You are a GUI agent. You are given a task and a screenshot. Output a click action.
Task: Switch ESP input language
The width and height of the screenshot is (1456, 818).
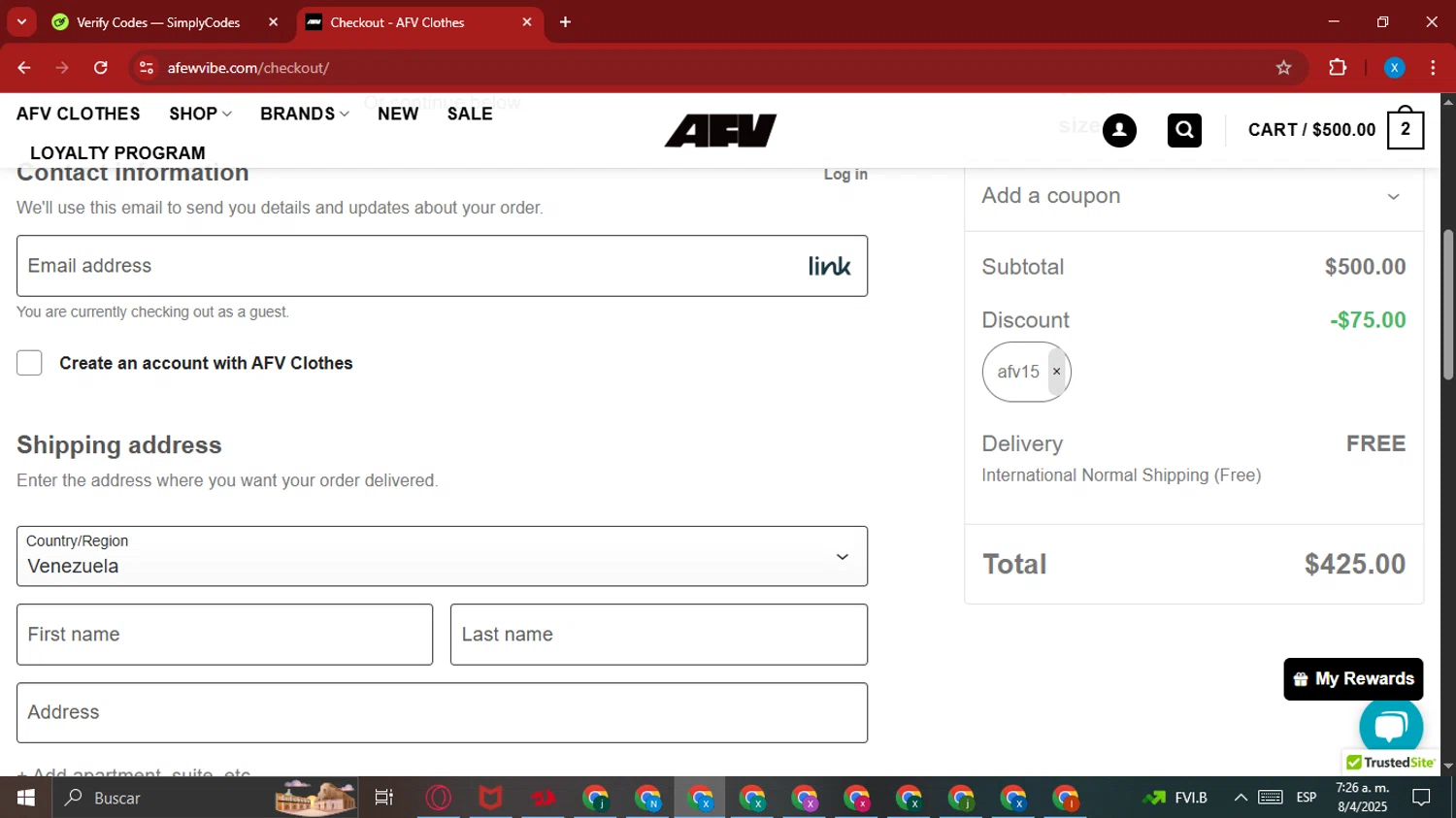point(1307,798)
